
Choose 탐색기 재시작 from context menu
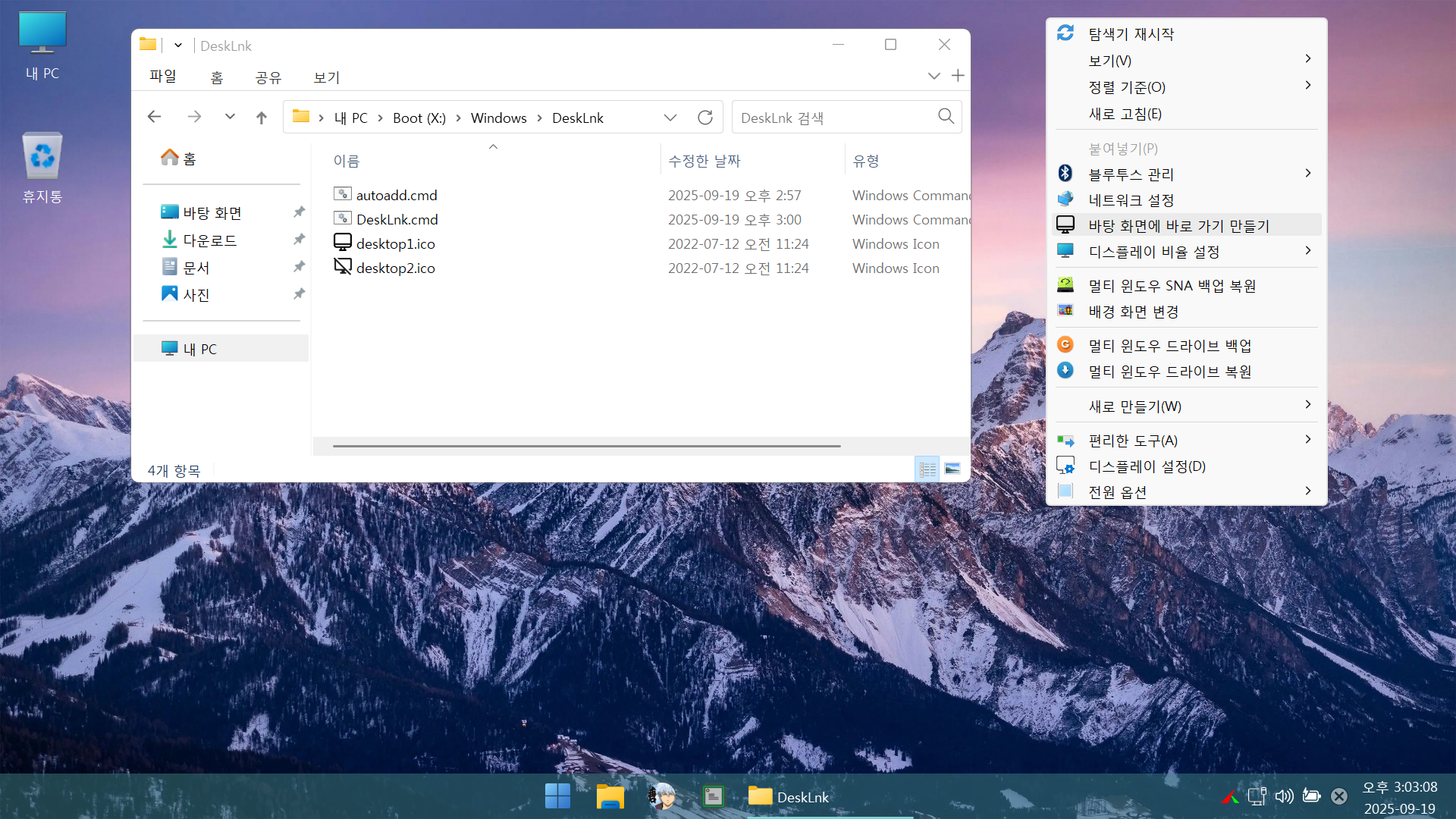pos(1131,33)
